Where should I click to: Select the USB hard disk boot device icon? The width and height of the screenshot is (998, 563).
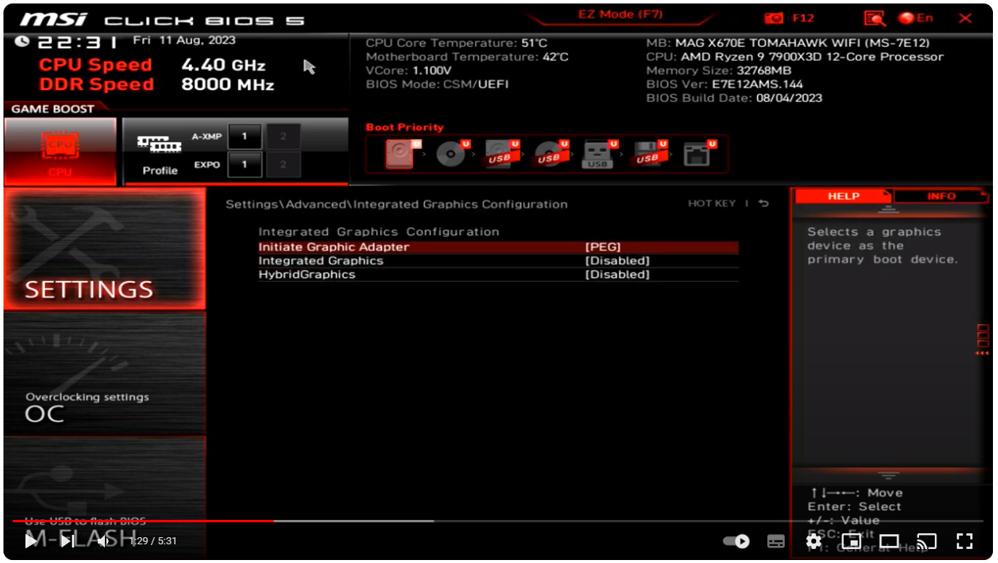[502, 153]
